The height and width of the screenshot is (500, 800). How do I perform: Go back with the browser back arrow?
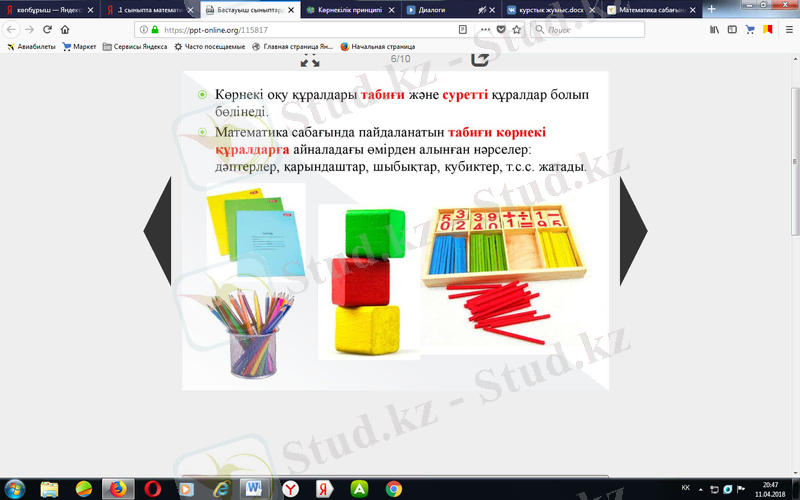click(11, 30)
